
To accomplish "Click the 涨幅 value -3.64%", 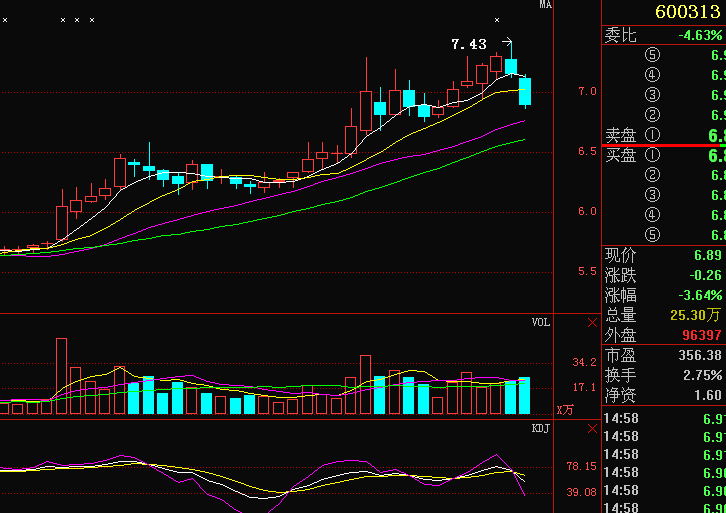I will coord(700,295).
